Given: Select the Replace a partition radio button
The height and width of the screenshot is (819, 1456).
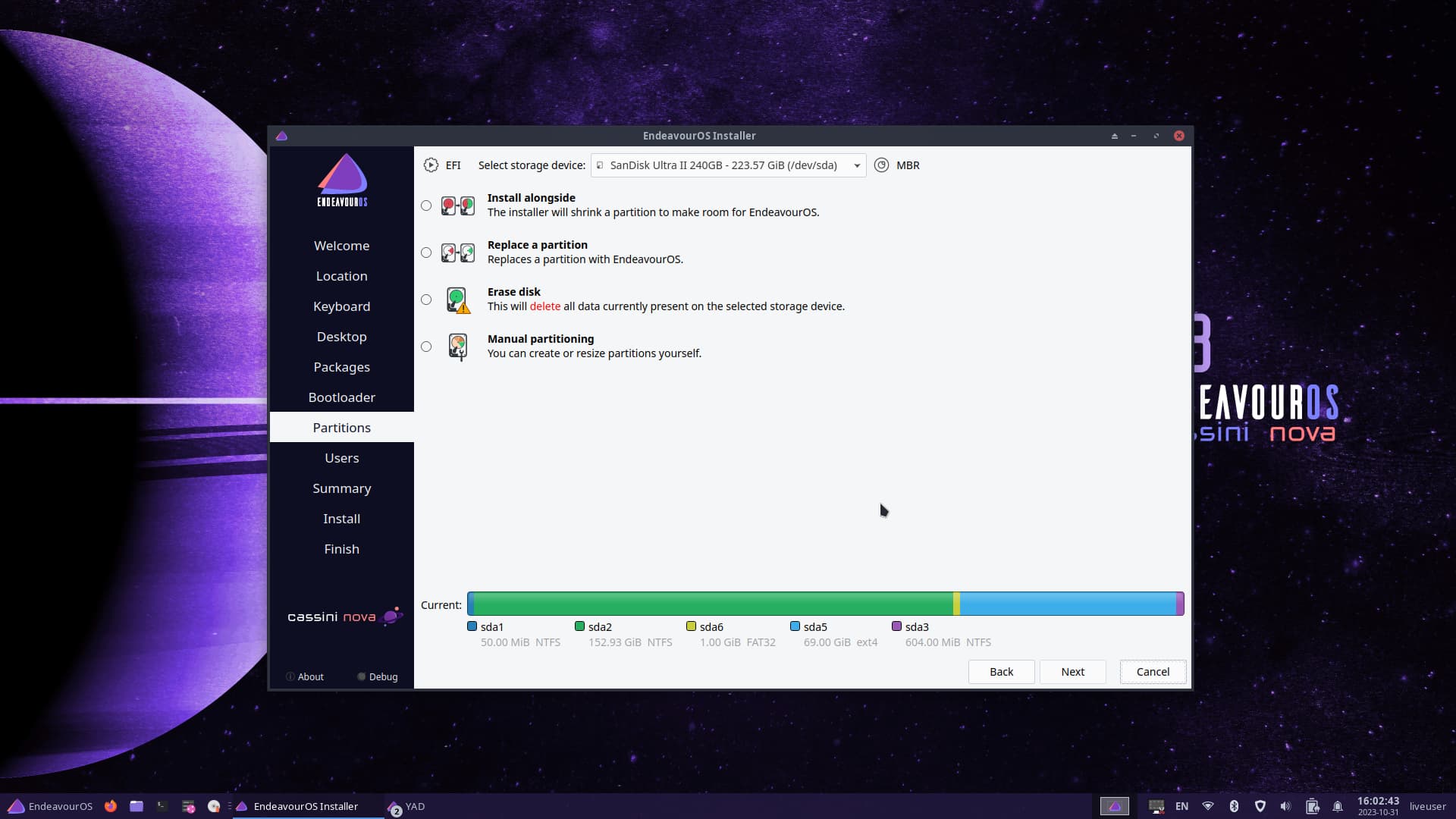Looking at the screenshot, I should [x=426, y=253].
